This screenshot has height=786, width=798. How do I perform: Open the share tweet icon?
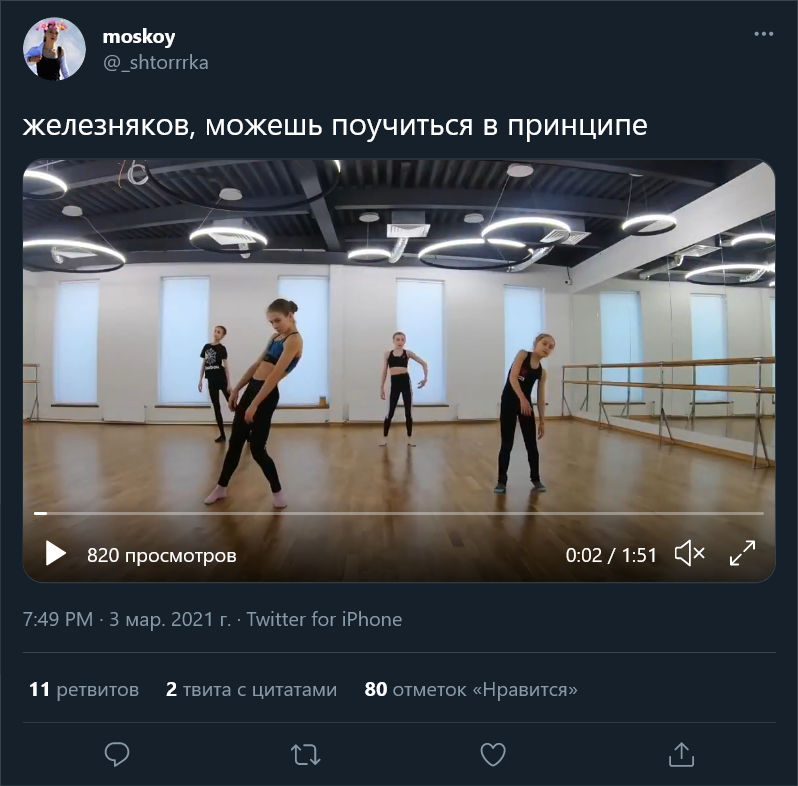(681, 754)
